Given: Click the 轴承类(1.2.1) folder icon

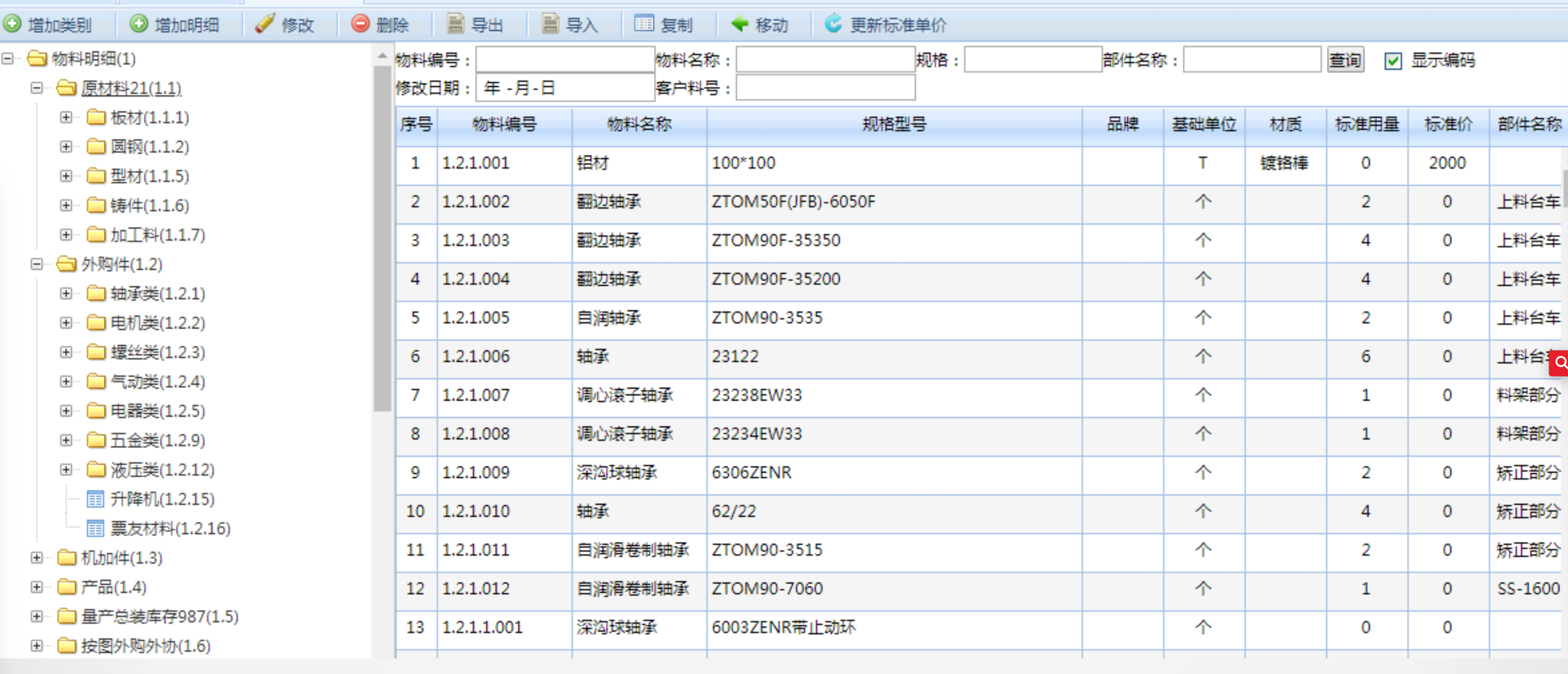Looking at the screenshot, I should pyautogui.click(x=96, y=293).
